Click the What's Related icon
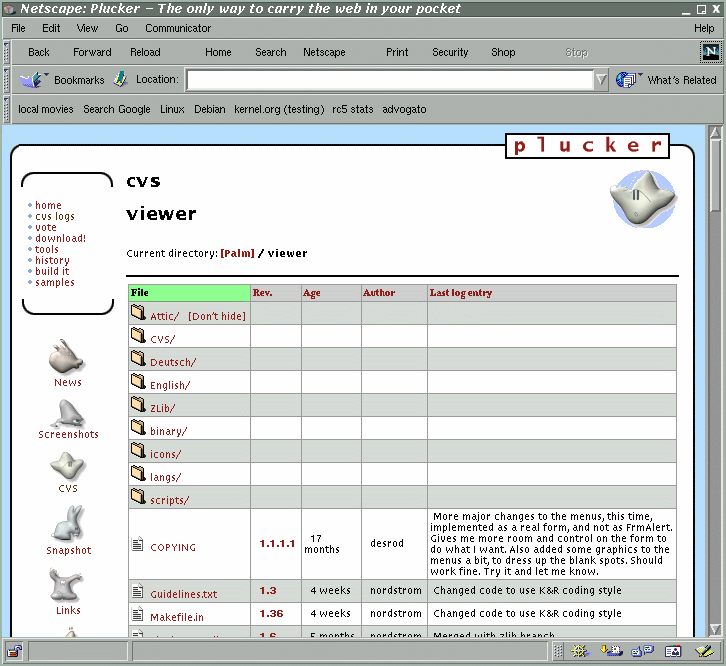Image resolution: width=726 pixels, height=666 pixels. [628, 80]
